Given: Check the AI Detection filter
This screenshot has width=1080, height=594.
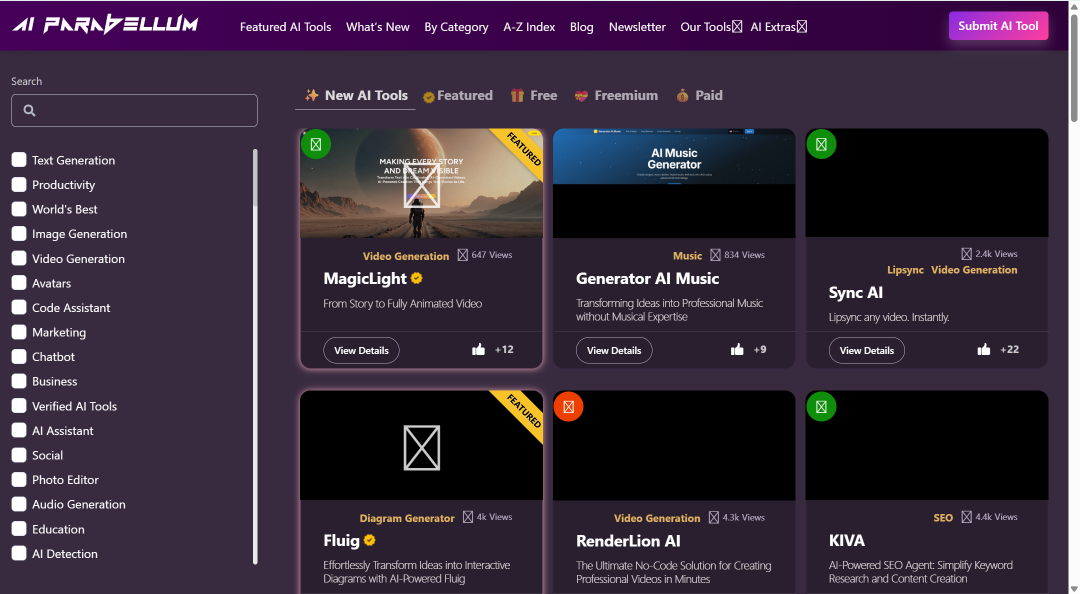Looking at the screenshot, I should pyautogui.click(x=19, y=553).
